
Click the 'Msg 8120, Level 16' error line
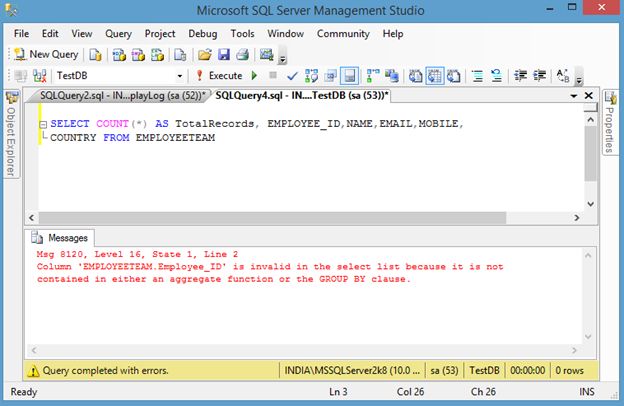[x=137, y=254]
